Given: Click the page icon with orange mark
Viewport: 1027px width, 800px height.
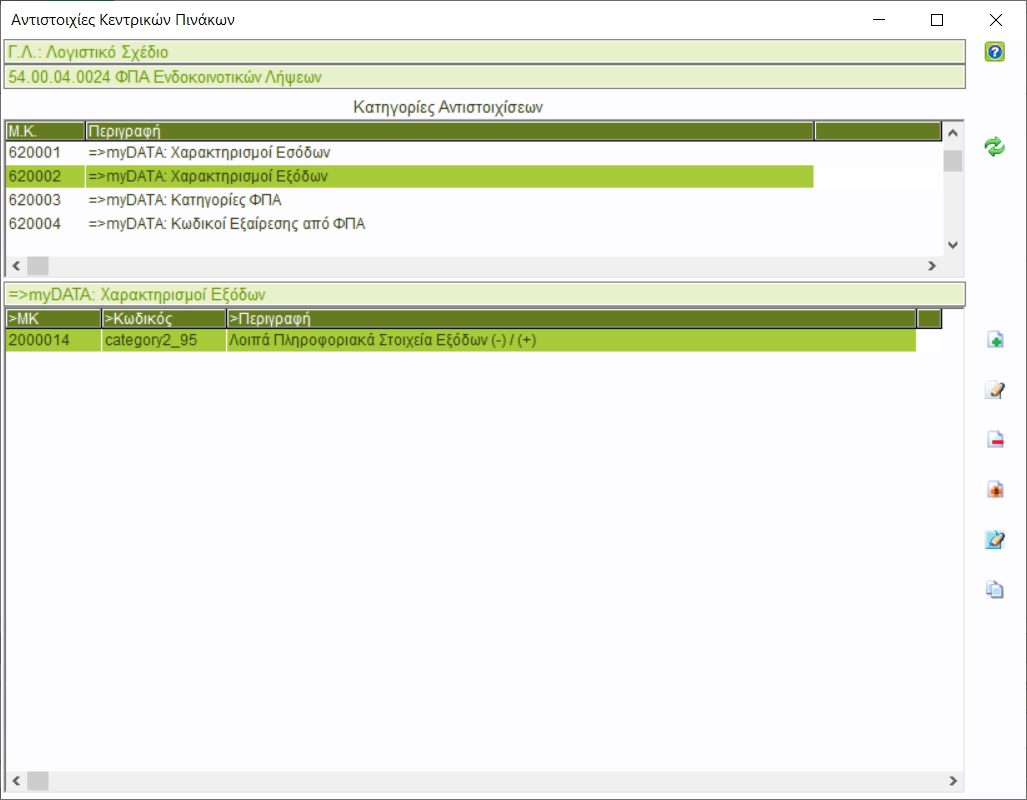Looking at the screenshot, I should (x=994, y=490).
